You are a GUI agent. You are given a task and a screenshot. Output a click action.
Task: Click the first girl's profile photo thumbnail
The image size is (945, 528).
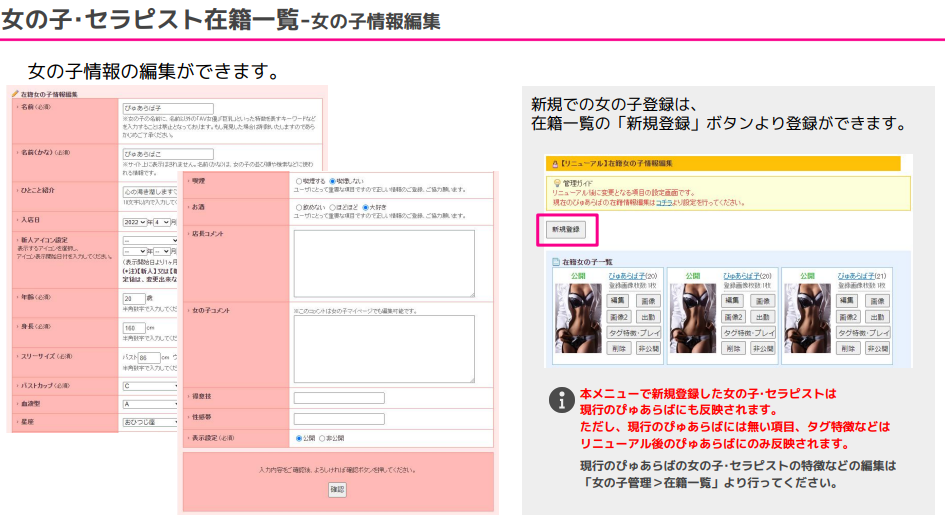[576, 319]
